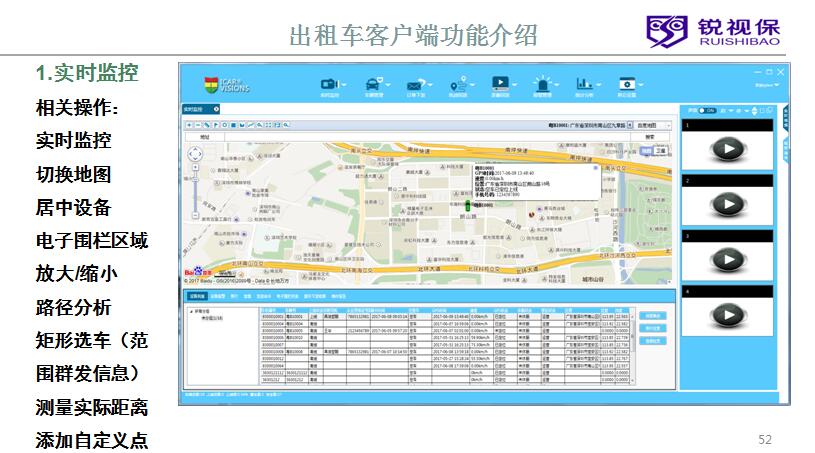Play video channel 2
Image resolution: width=815 pixels, height=453 pixels.
727,204
